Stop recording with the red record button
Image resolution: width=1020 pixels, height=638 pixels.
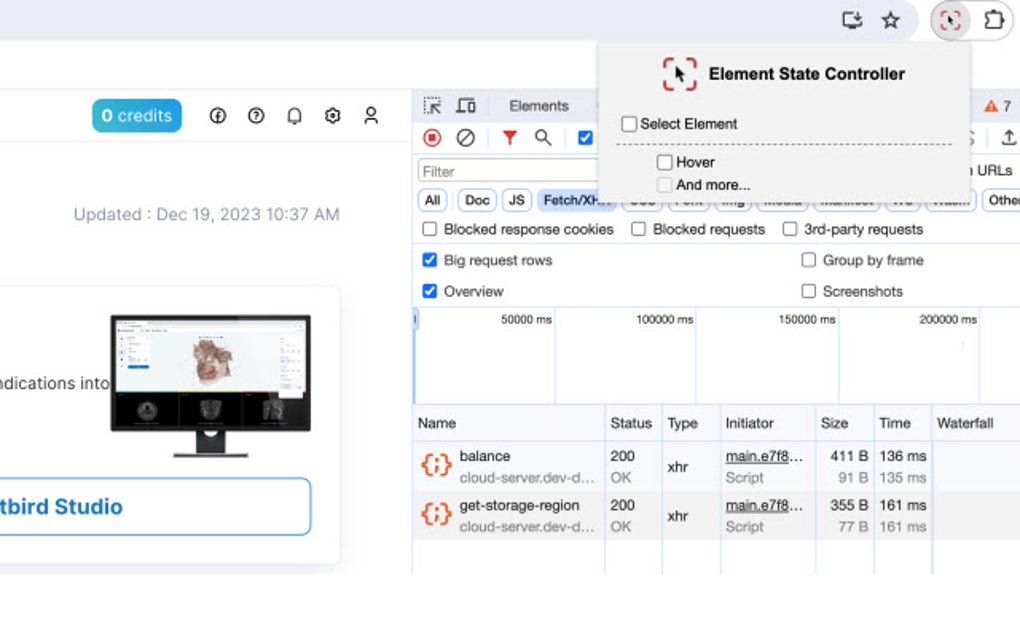pyautogui.click(x=432, y=138)
